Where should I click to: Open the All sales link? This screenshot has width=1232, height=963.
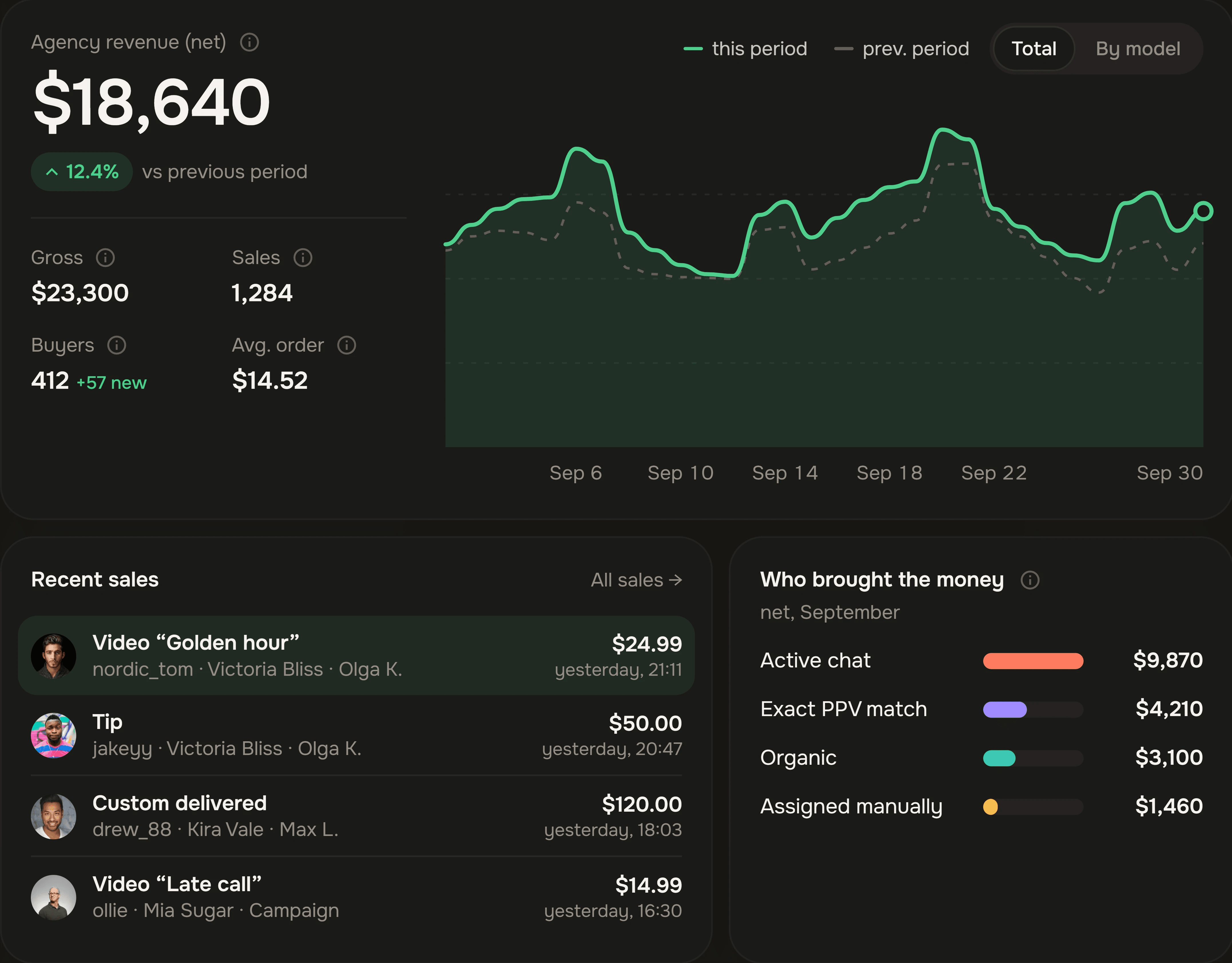[636, 580]
